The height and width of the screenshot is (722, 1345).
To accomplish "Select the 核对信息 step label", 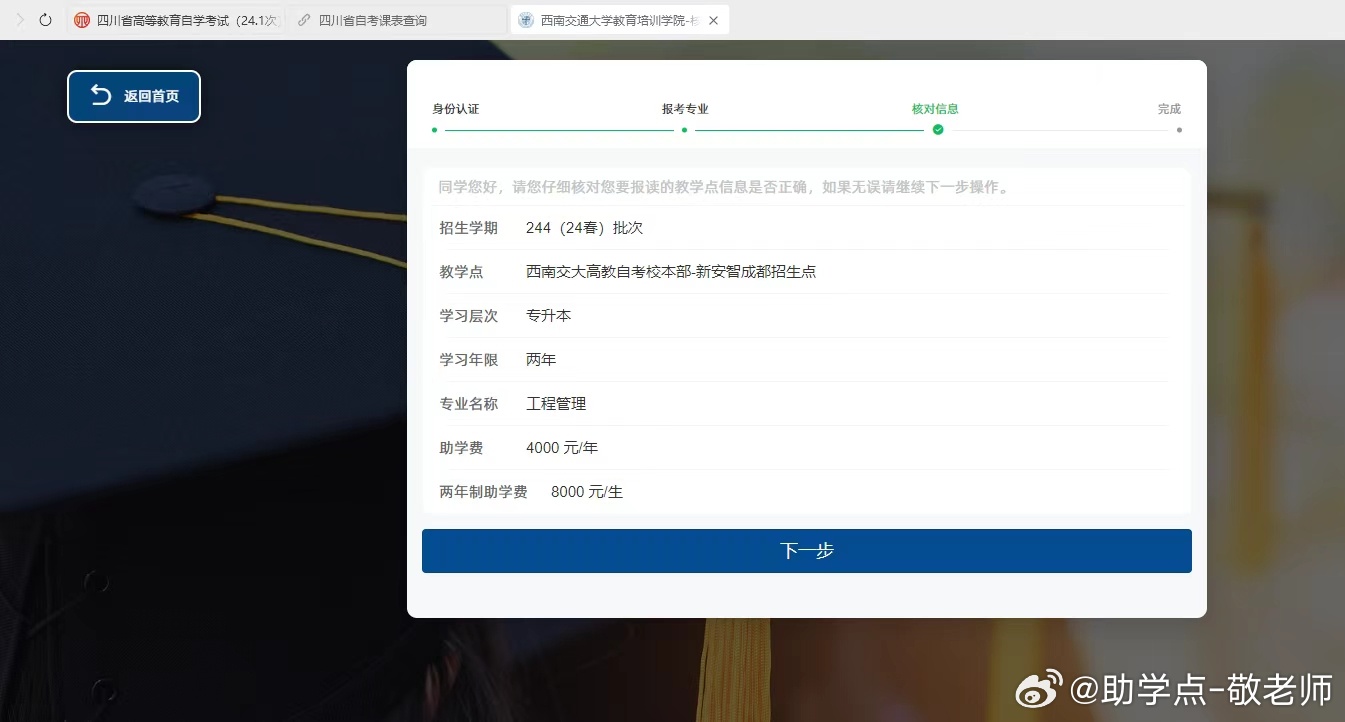I will (935, 109).
